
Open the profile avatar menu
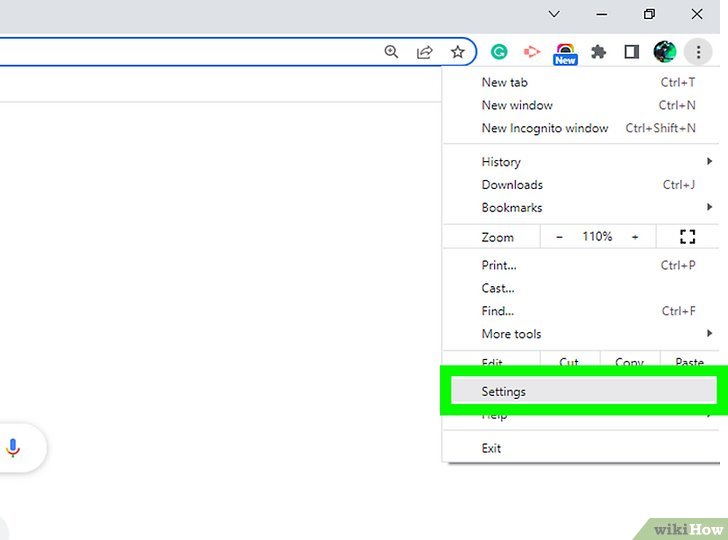click(x=664, y=52)
